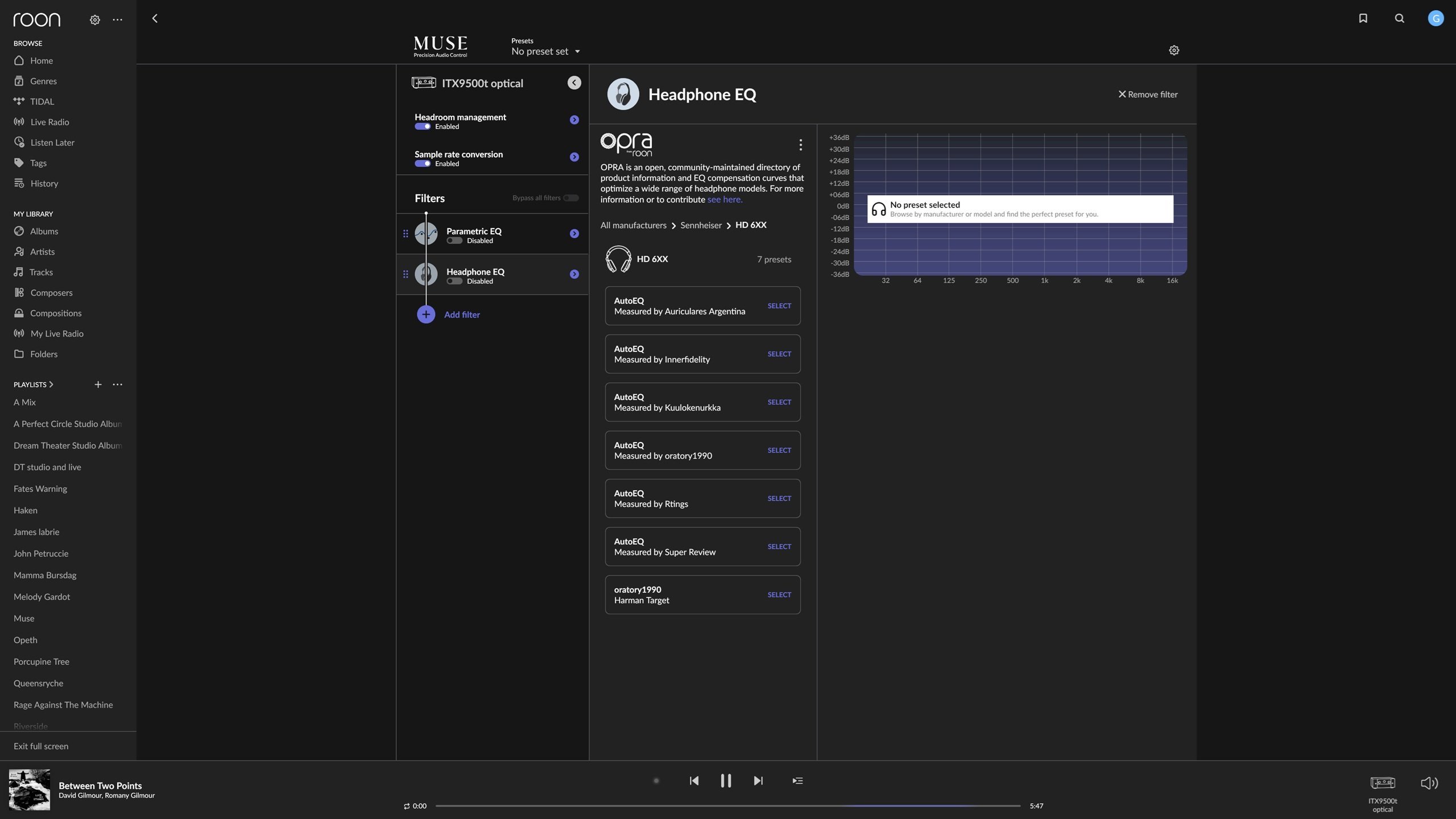Toggle Bypass all filters switch
The image size is (1456, 819).
click(x=570, y=198)
